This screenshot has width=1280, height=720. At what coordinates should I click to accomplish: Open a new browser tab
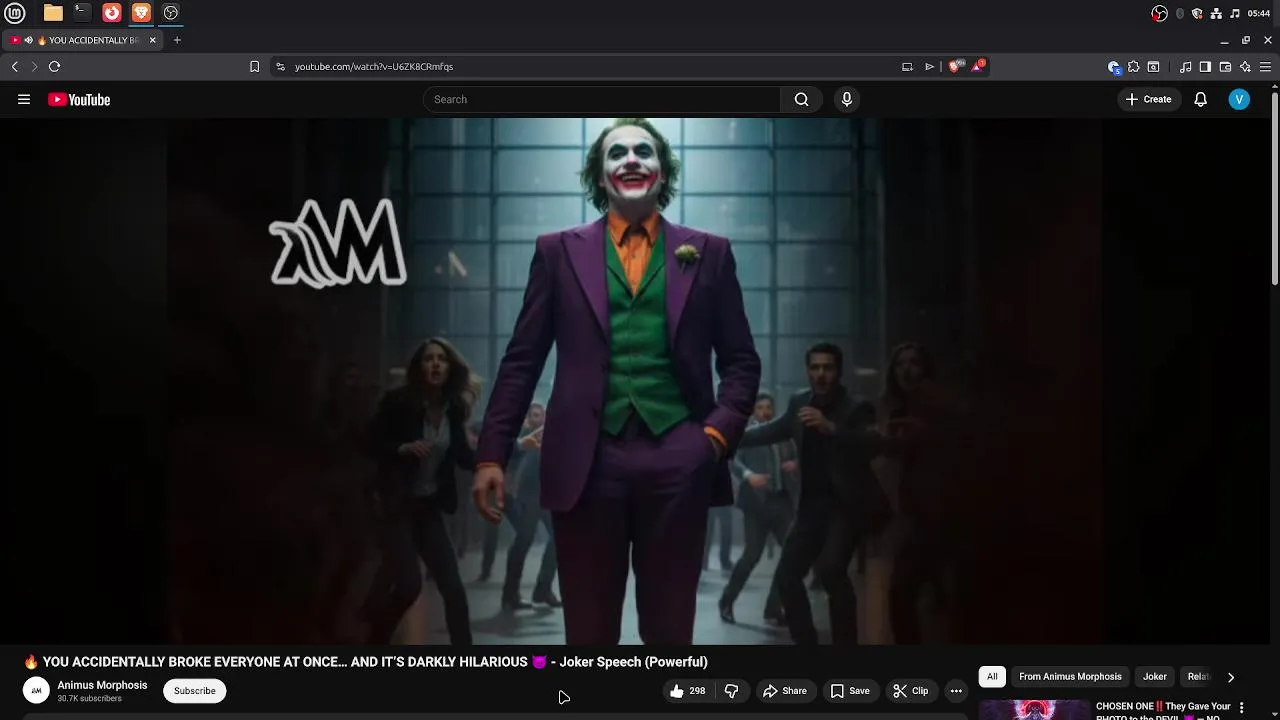[177, 40]
